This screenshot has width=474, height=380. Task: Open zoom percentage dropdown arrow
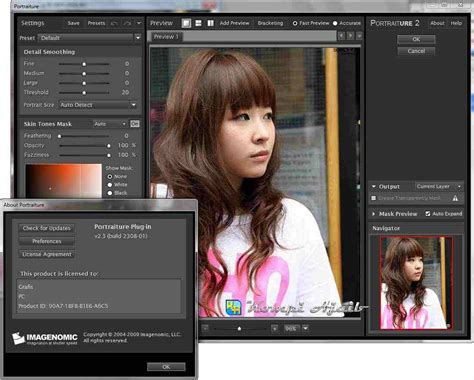(x=305, y=328)
